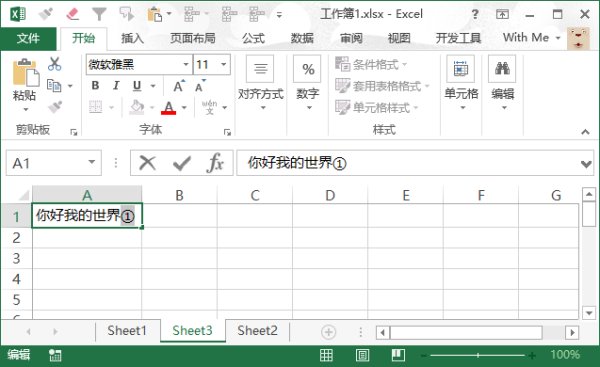Open the 文件 File tab

(28, 38)
